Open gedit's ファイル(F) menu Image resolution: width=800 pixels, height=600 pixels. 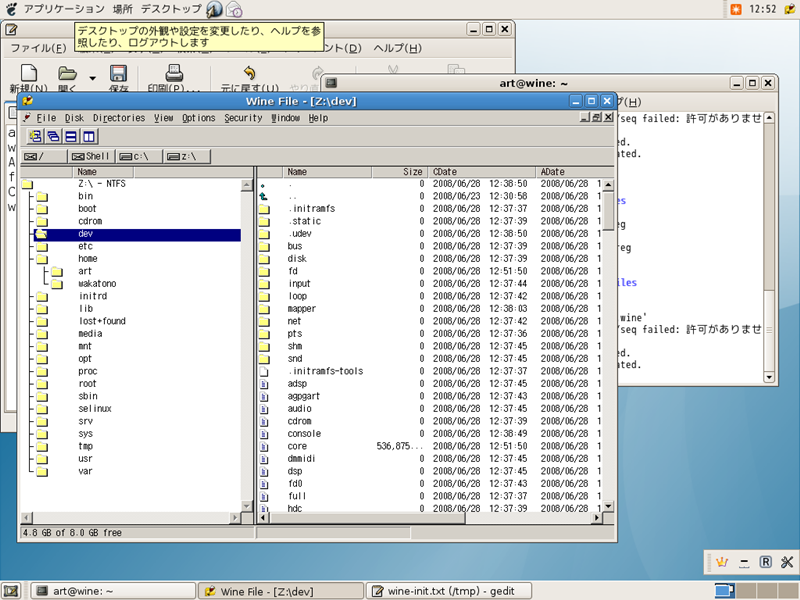38,48
